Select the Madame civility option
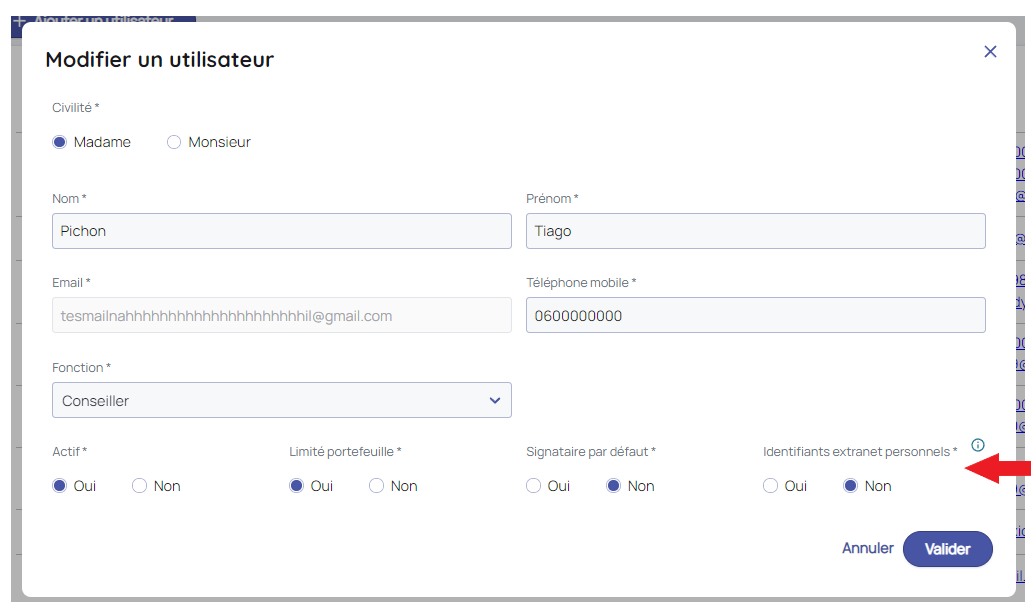This screenshot has width=1031, height=608. pyautogui.click(x=60, y=142)
